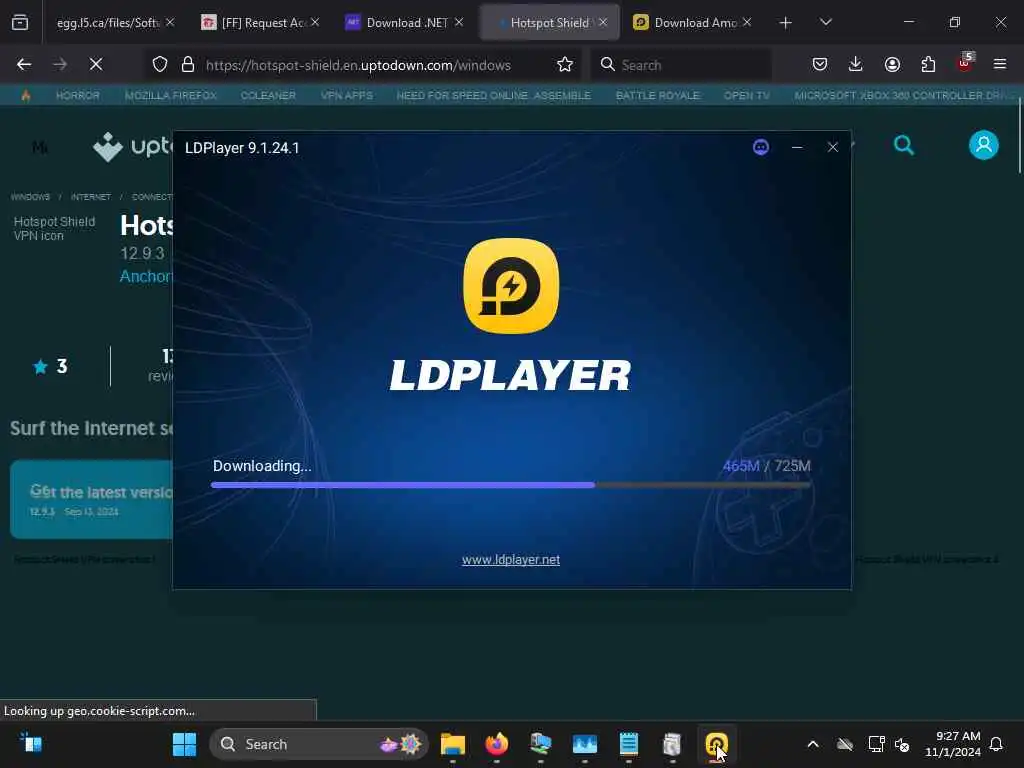Click the uptodown URL address field

358,65
